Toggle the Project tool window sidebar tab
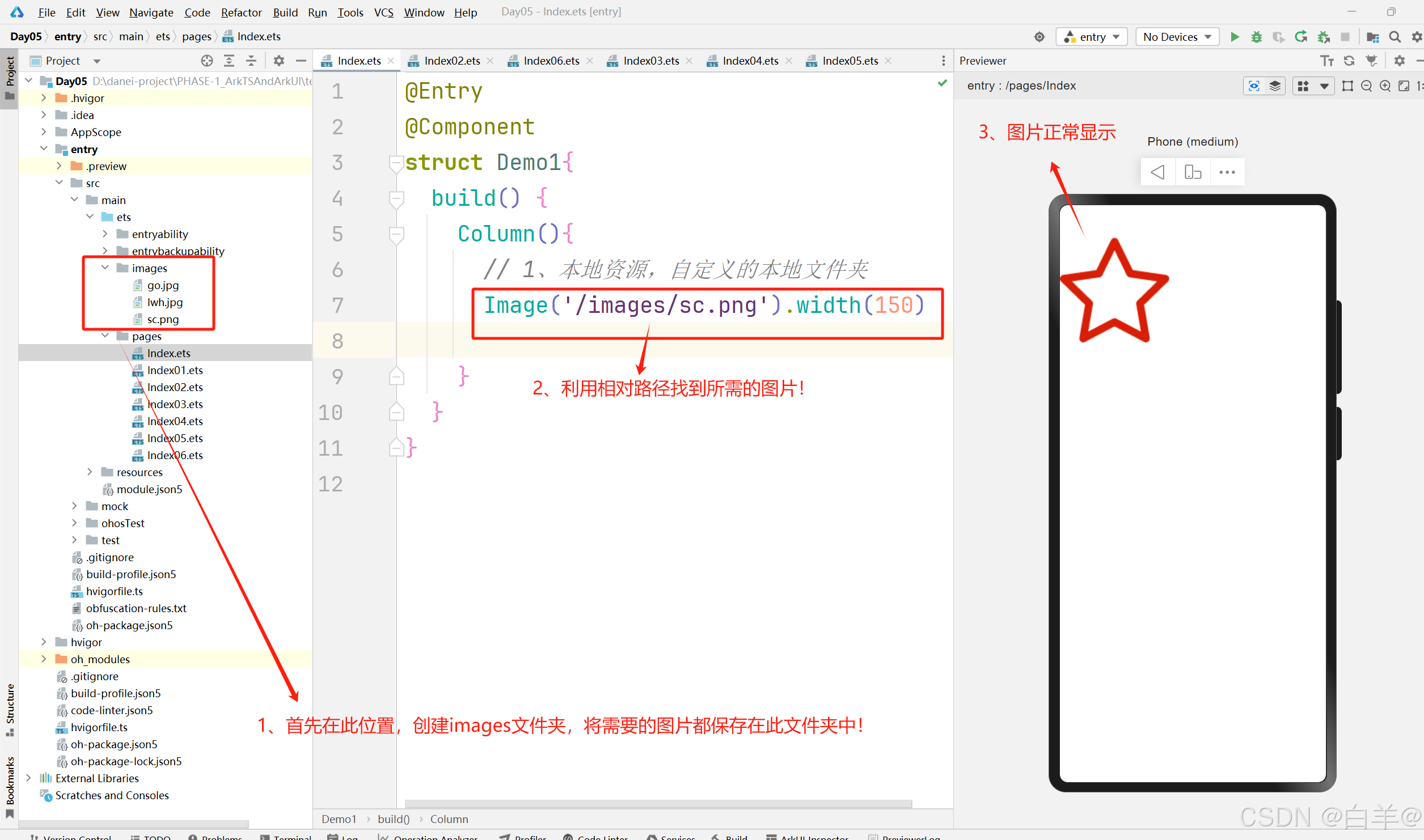The width and height of the screenshot is (1424, 840). tap(10, 78)
